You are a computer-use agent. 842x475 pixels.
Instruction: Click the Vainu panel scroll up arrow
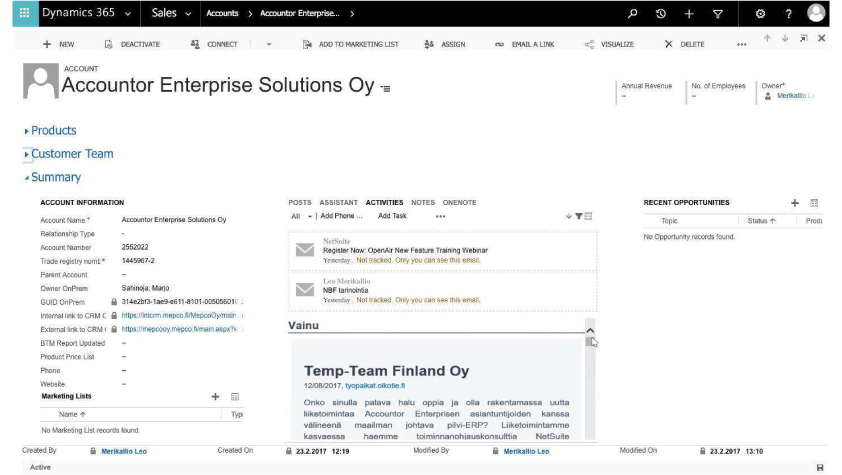[590, 331]
